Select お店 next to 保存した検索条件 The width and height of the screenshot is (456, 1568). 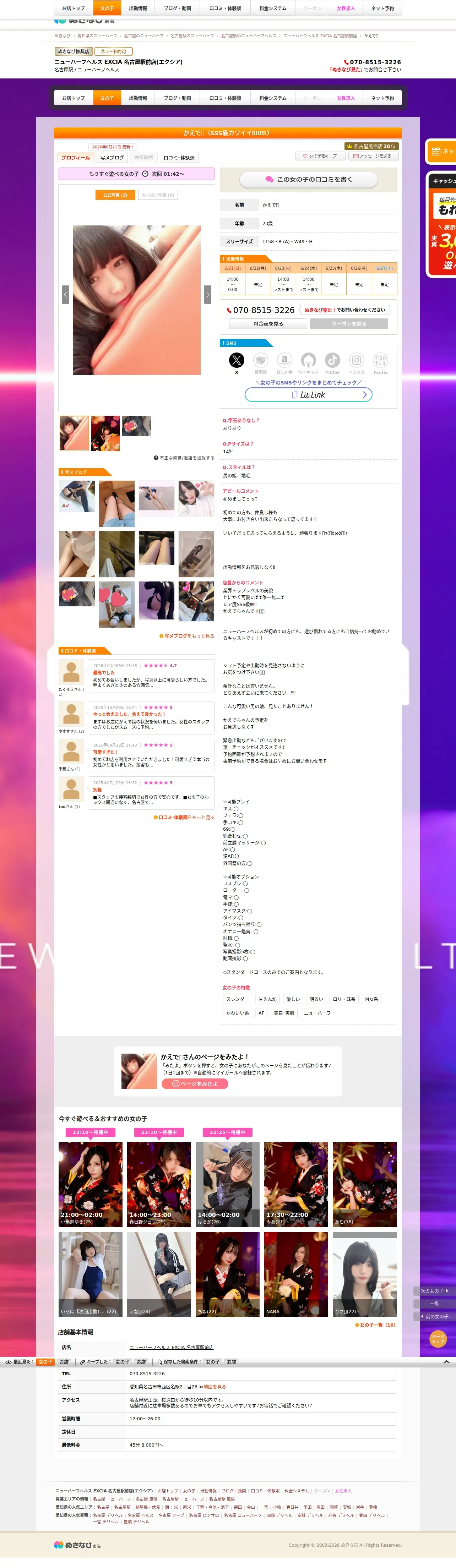click(x=231, y=1362)
